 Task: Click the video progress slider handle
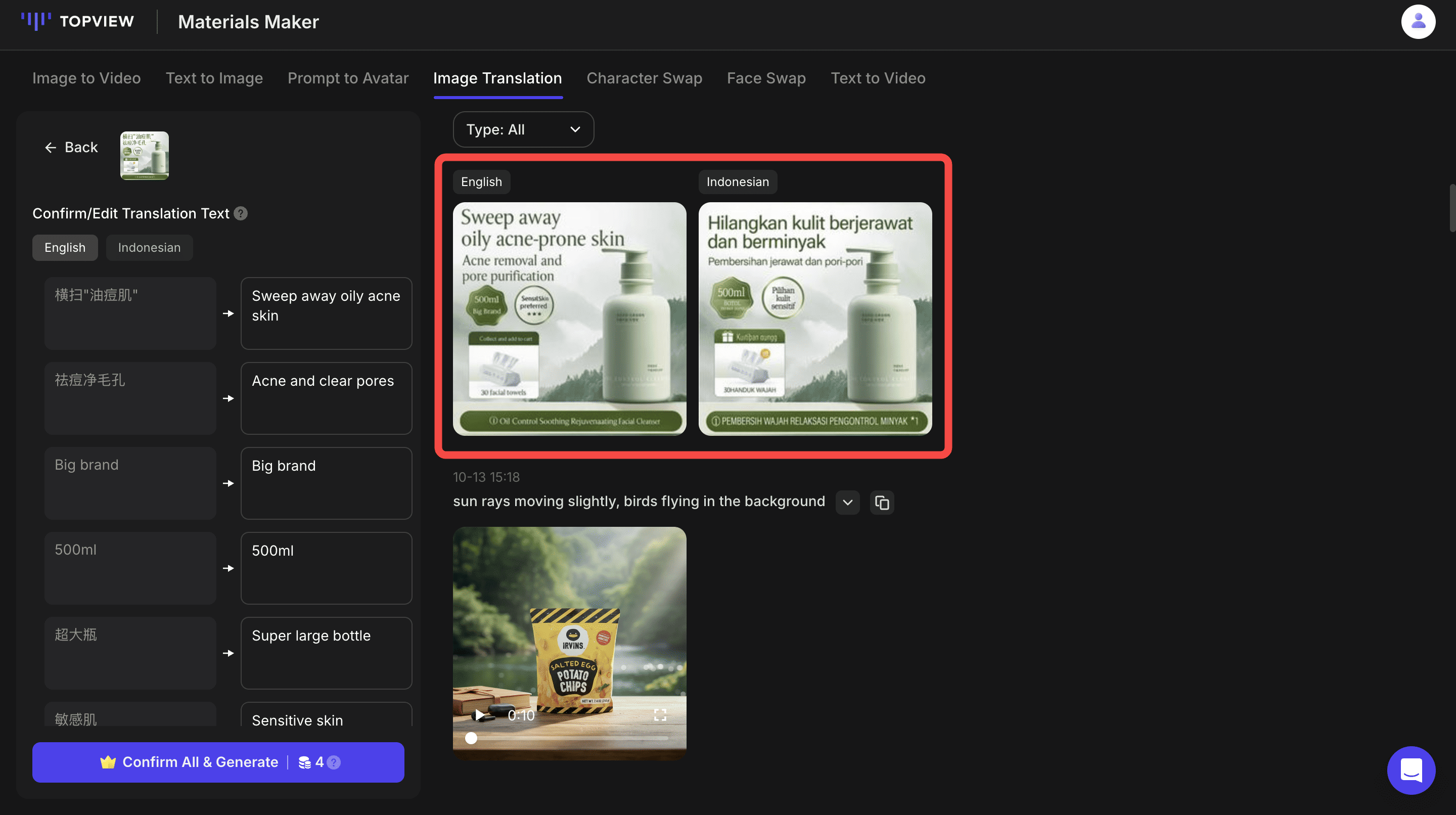coord(471,738)
